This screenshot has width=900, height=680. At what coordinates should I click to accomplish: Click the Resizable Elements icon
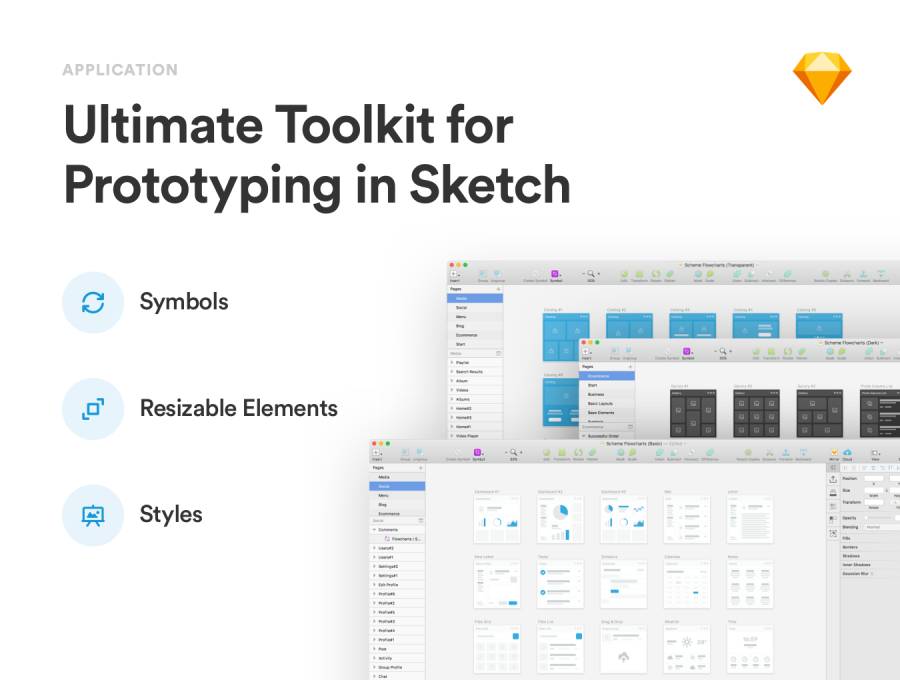coord(92,408)
